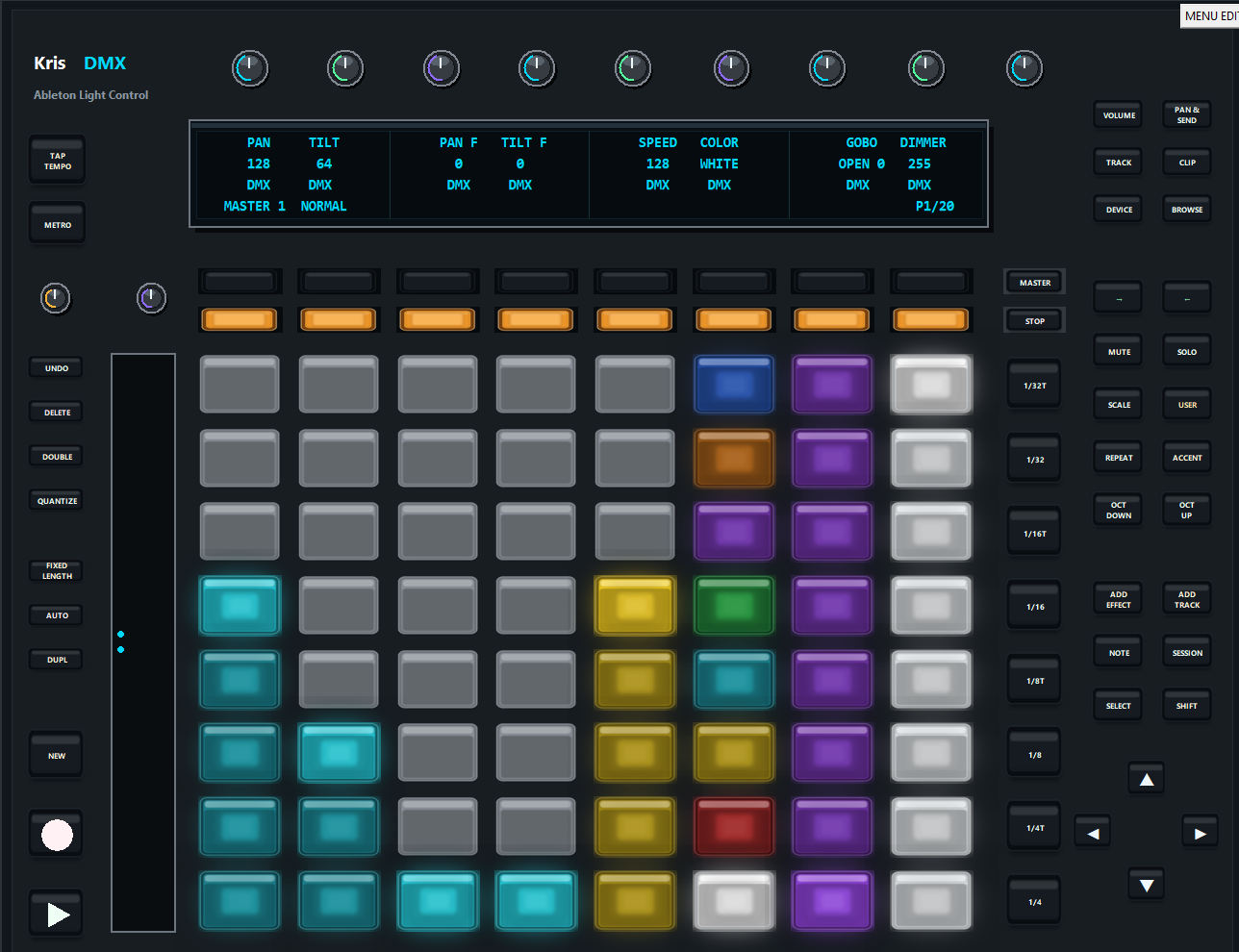Click the Play triangle button
The height and width of the screenshot is (952, 1239).
pos(57,914)
